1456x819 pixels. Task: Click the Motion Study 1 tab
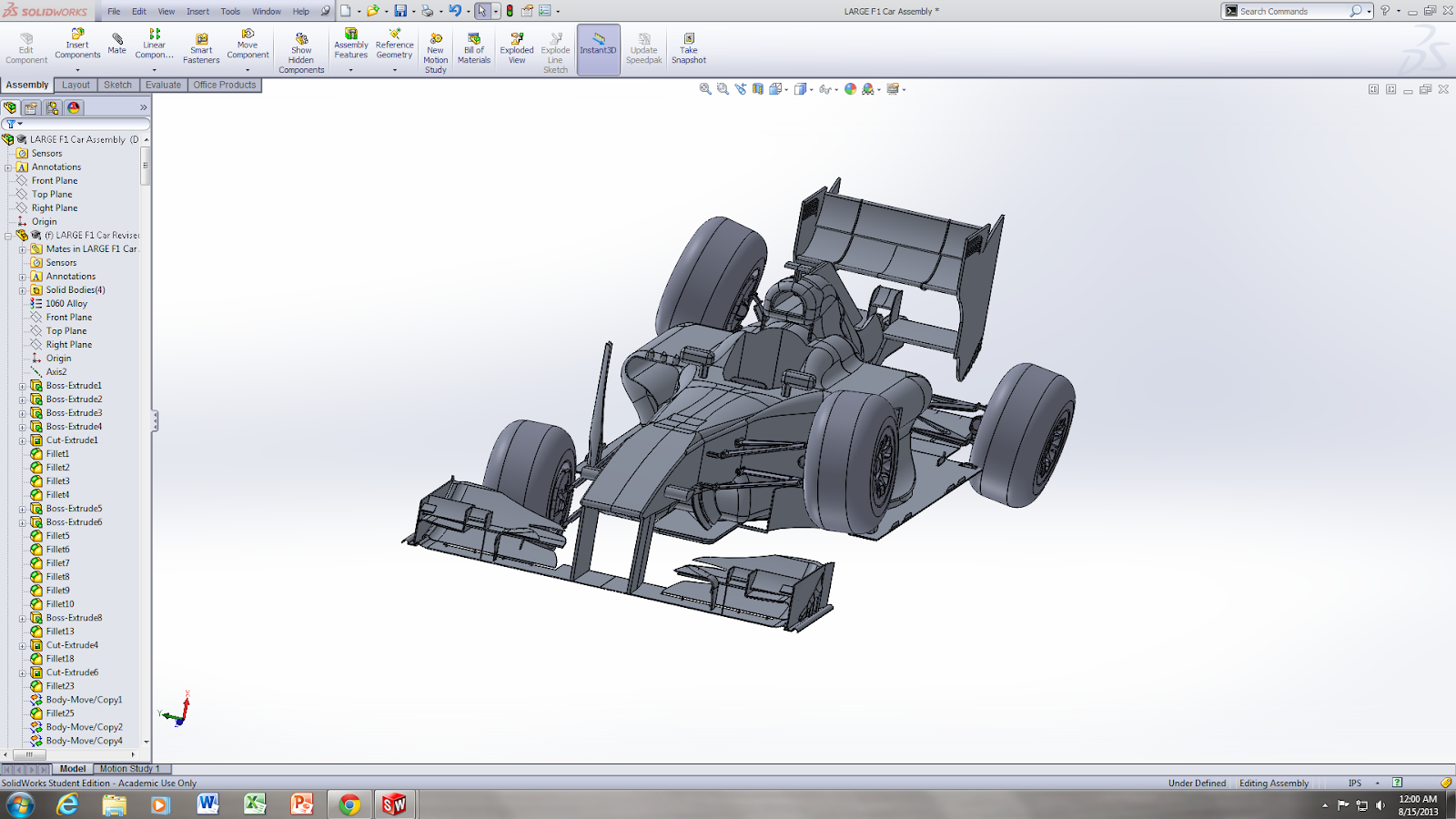[130, 768]
